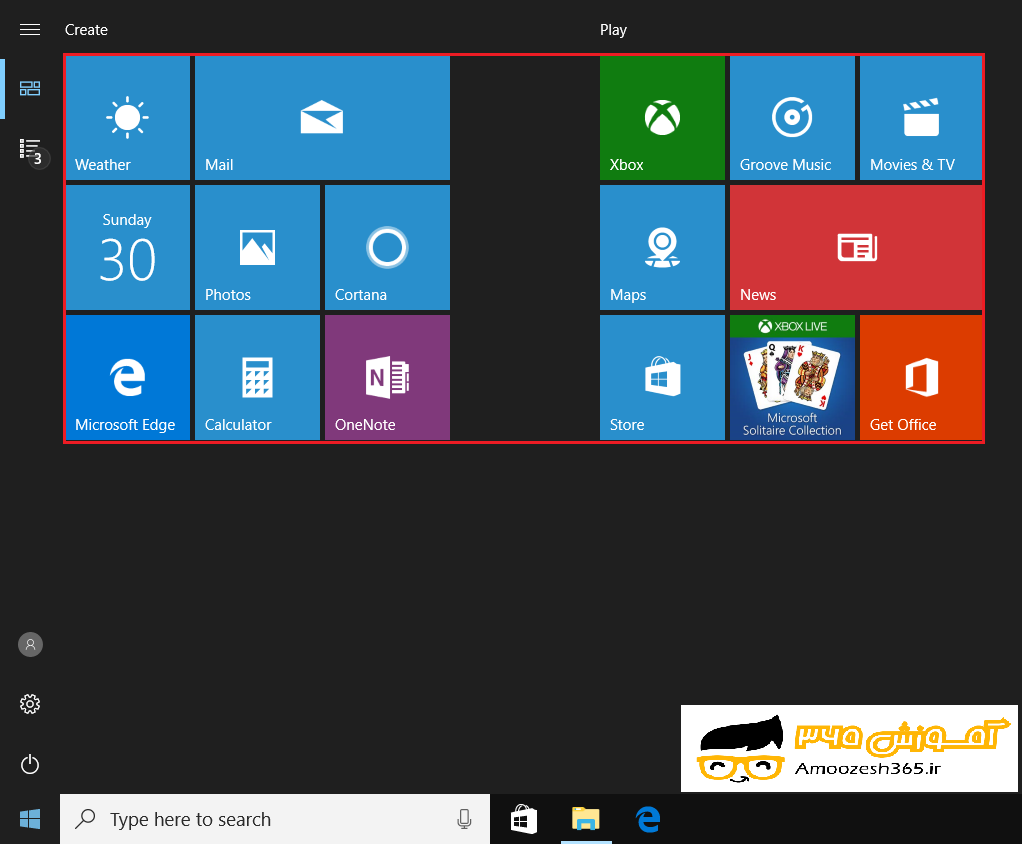Open the Movies & TV tile
The image size is (1022, 844).
(x=921, y=118)
